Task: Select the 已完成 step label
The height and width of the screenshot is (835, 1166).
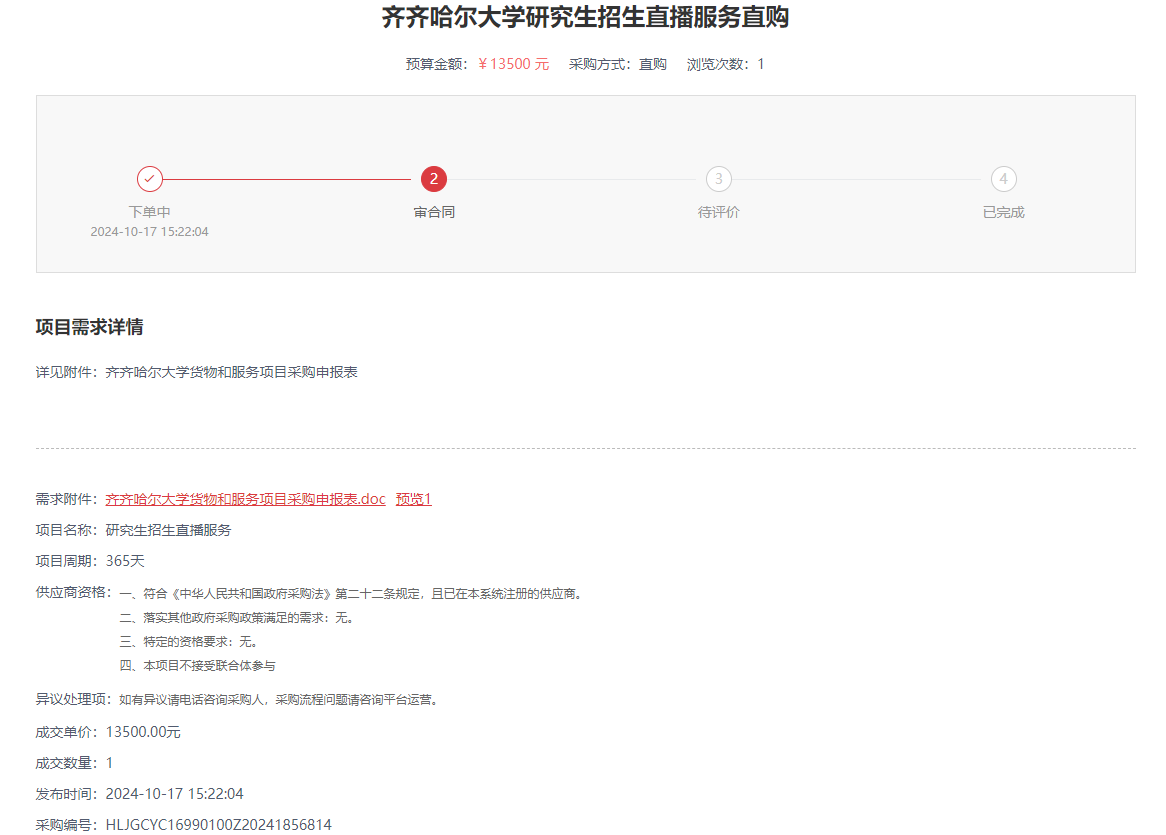Action: click(x=1003, y=212)
